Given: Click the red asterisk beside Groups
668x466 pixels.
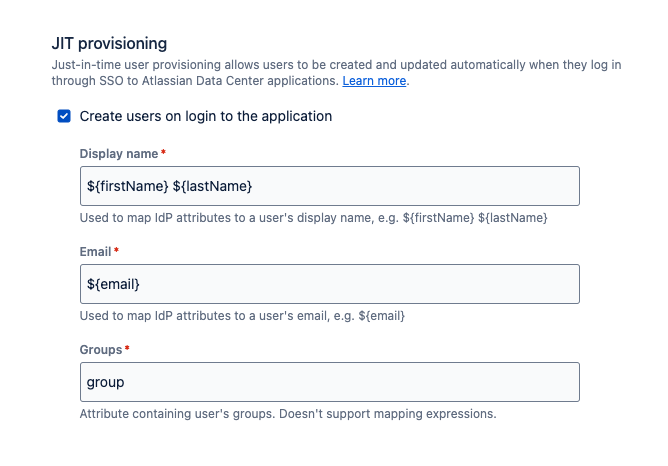Looking at the screenshot, I should click(x=127, y=349).
